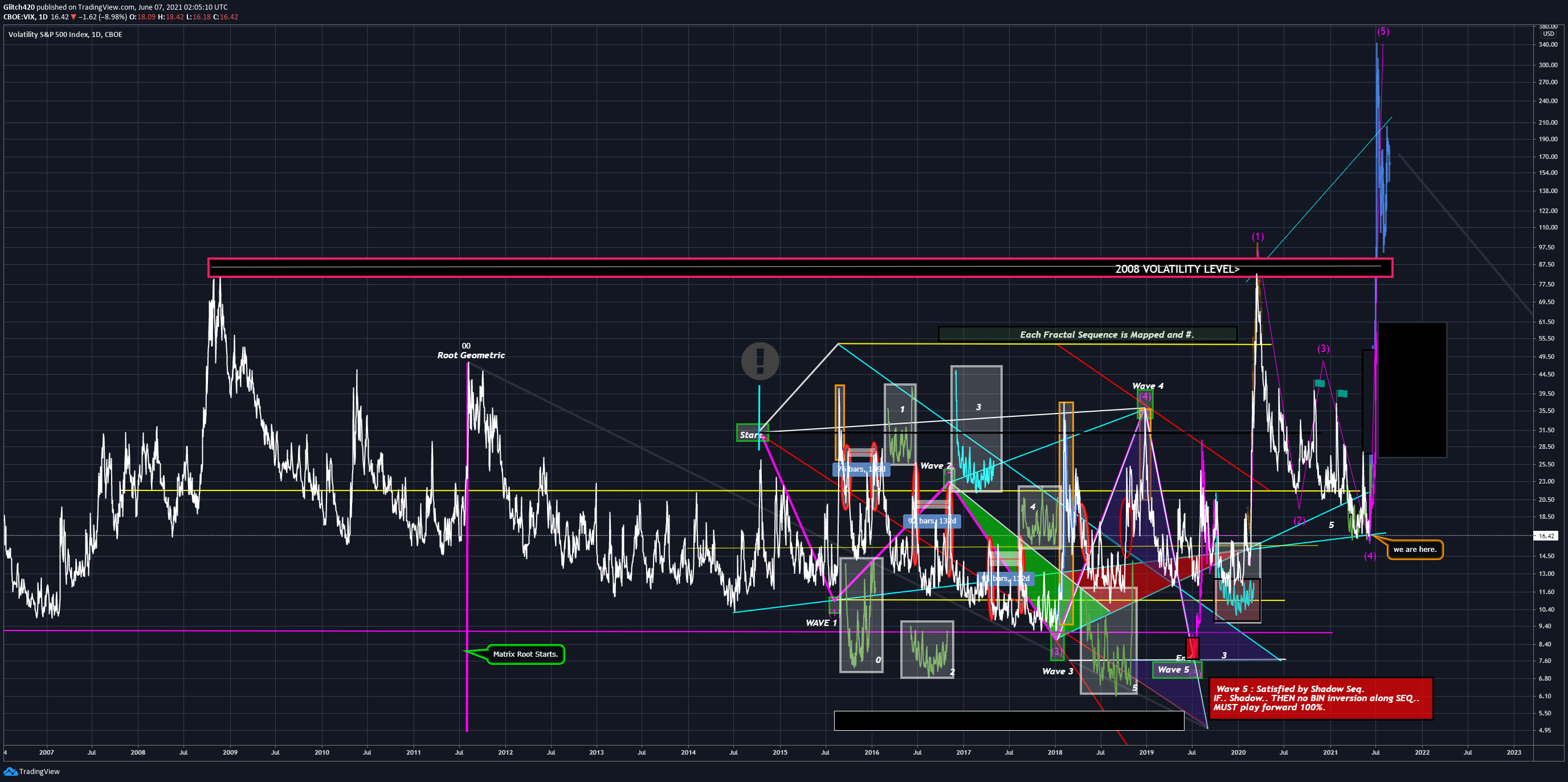Click the magenta '(1)' wave label
Viewport: 1568px width, 782px height.
pyautogui.click(x=1257, y=237)
